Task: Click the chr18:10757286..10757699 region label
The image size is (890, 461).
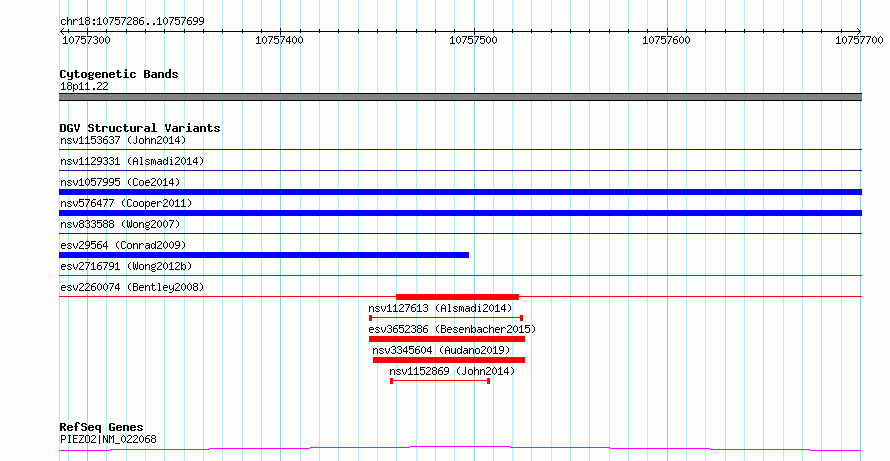Action: pos(132,22)
